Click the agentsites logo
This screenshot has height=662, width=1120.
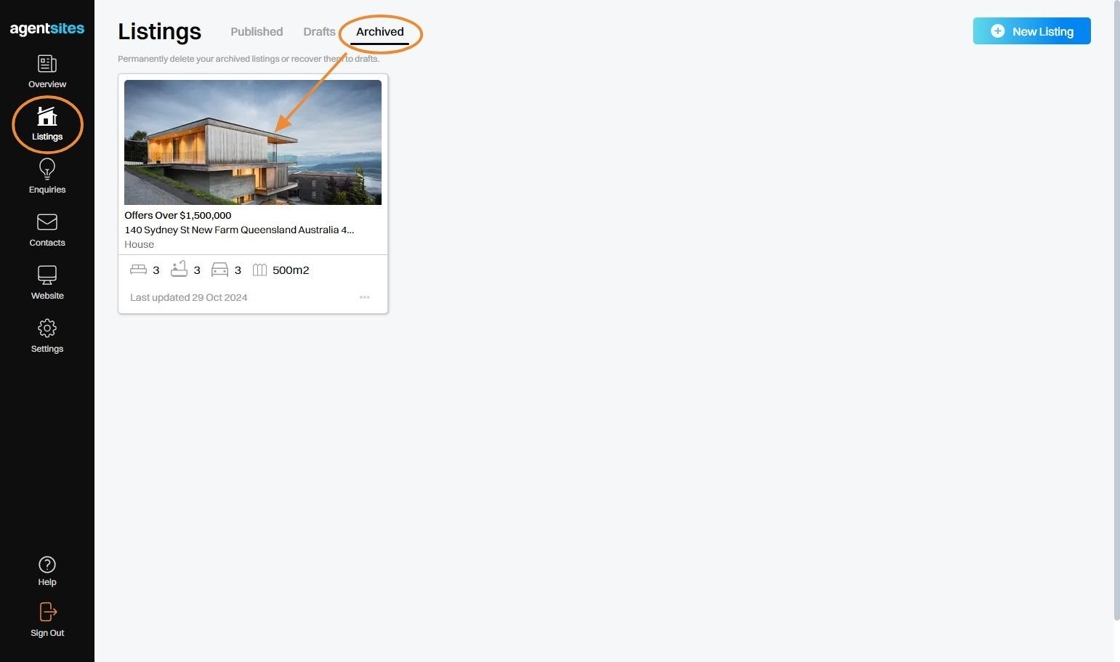pos(47,29)
